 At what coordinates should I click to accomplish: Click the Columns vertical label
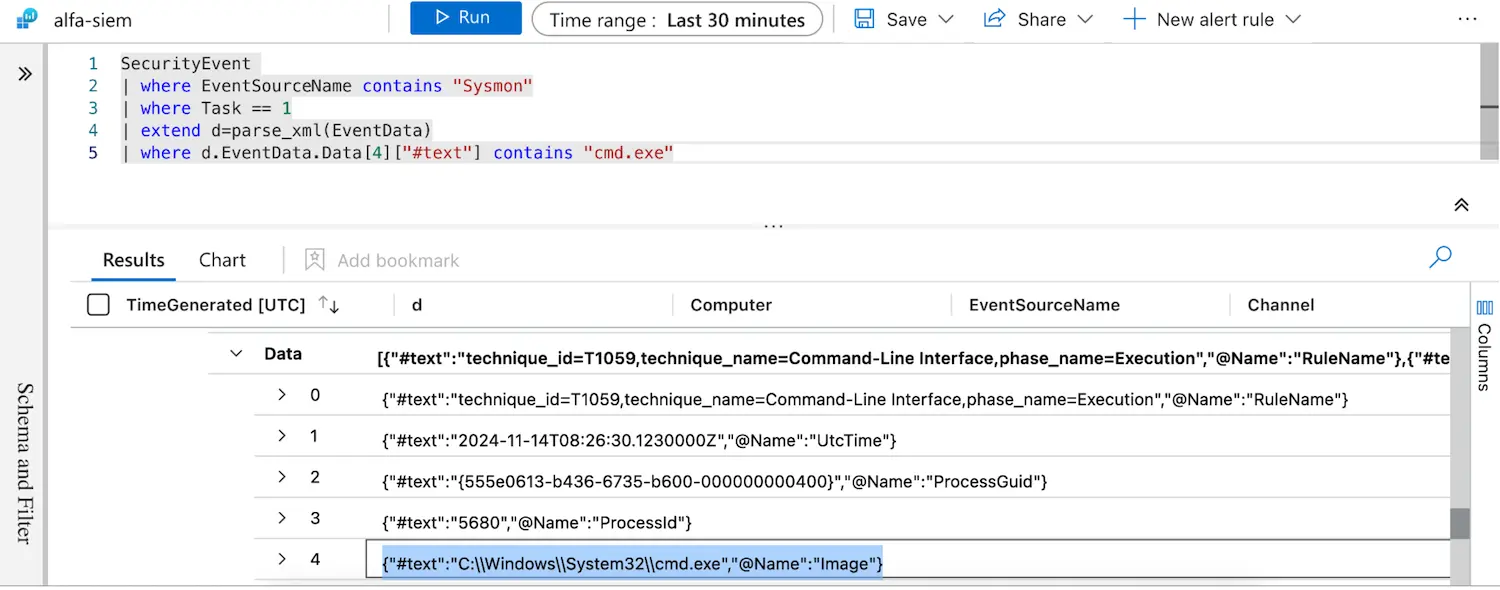[1484, 357]
